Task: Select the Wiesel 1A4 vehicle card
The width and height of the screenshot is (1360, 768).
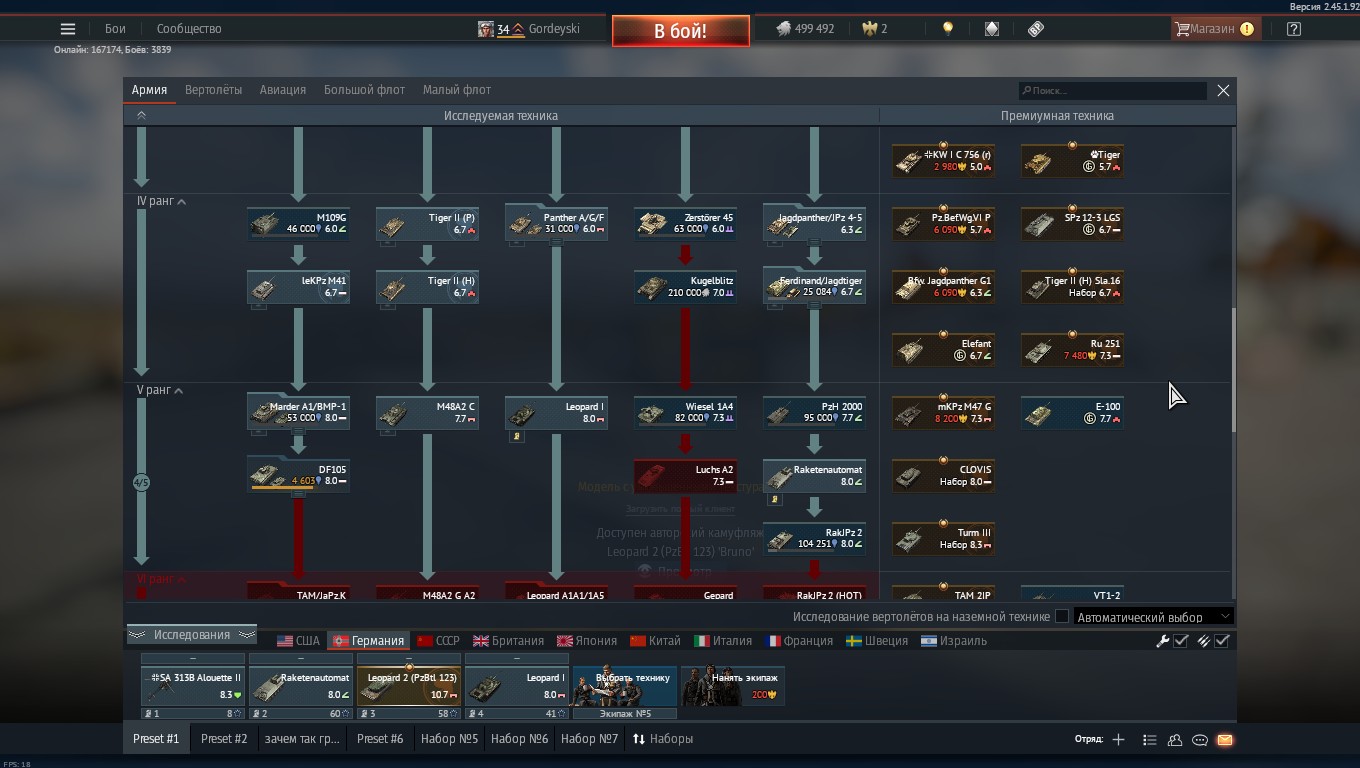Action: pyautogui.click(x=686, y=413)
